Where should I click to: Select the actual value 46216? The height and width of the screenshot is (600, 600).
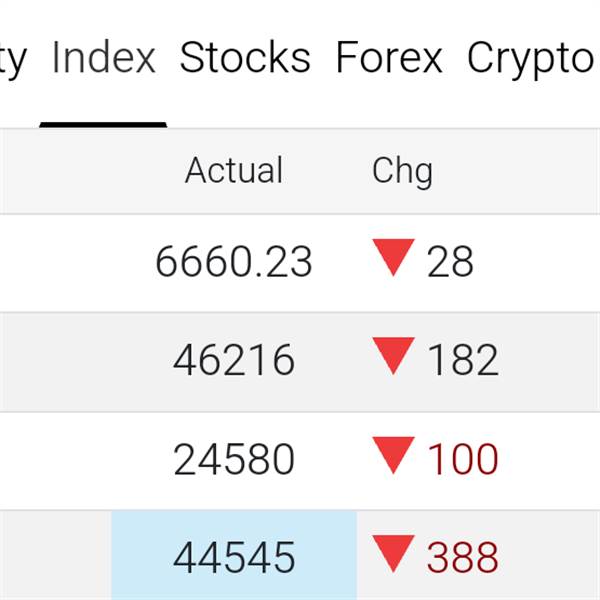tap(234, 361)
